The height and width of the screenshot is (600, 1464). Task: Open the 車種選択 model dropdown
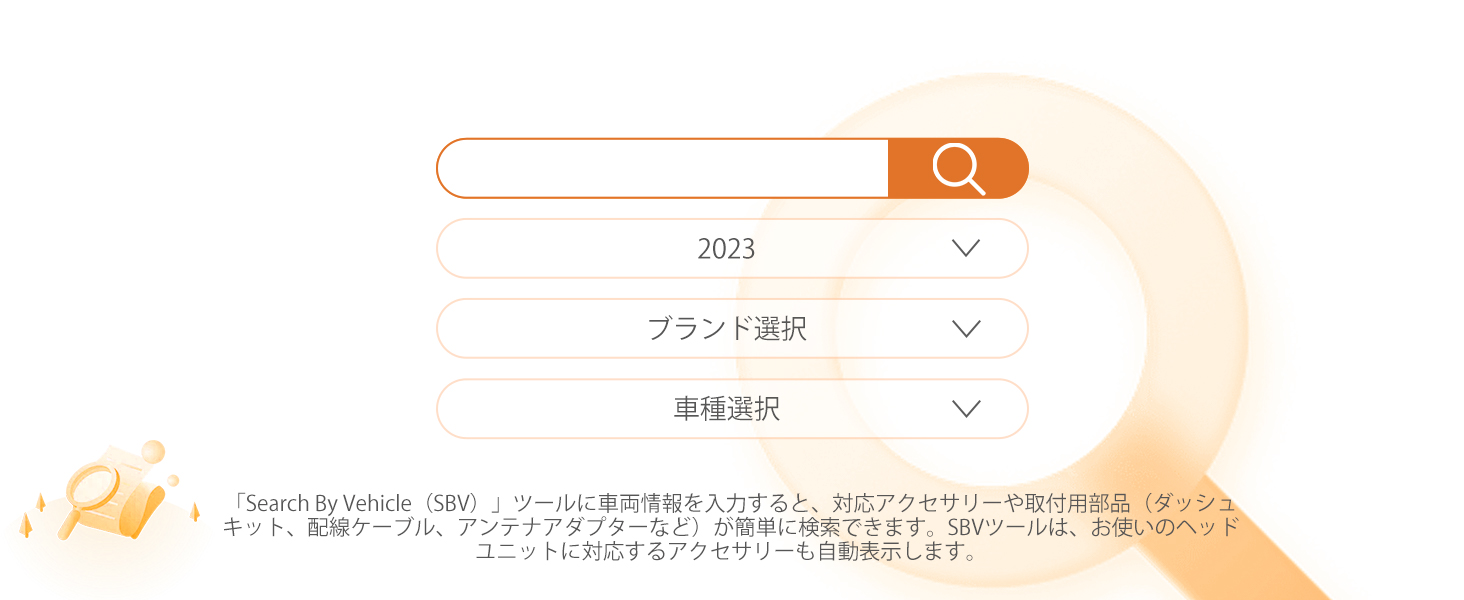732,408
